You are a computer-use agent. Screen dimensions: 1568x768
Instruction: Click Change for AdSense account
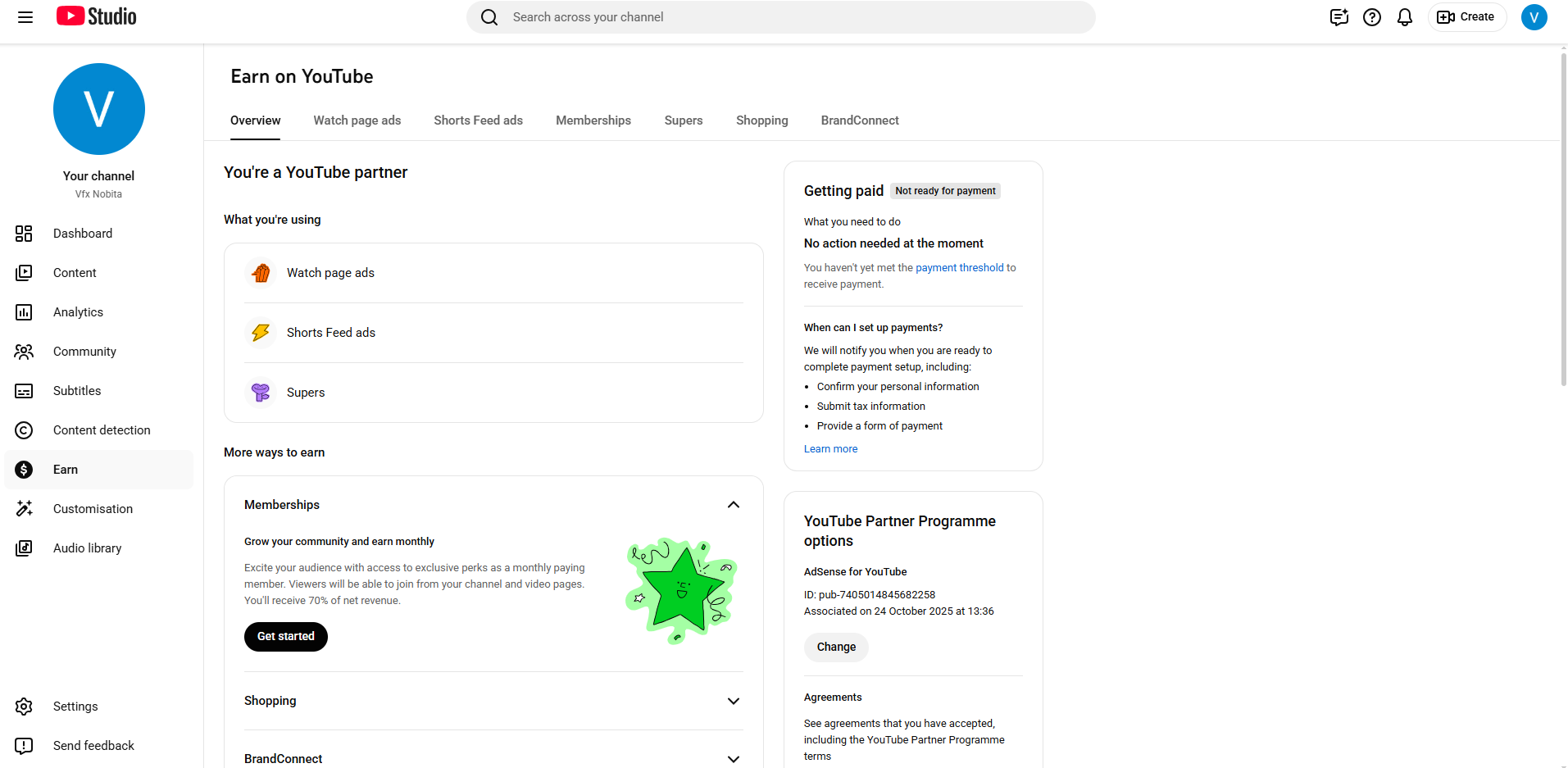click(x=835, y=648)
